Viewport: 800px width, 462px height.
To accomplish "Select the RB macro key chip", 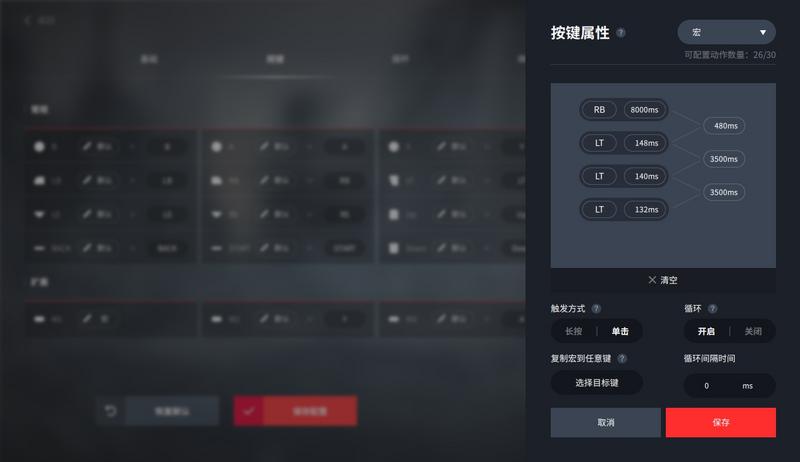I will click(x=599, y=110).
